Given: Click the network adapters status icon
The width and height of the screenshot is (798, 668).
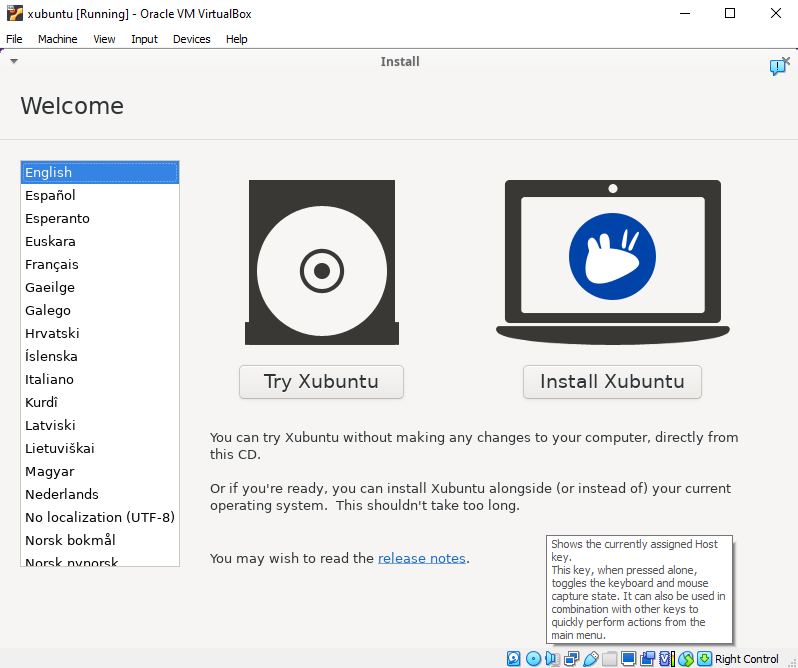Looking at the screenshot, I should pos(572,658).
